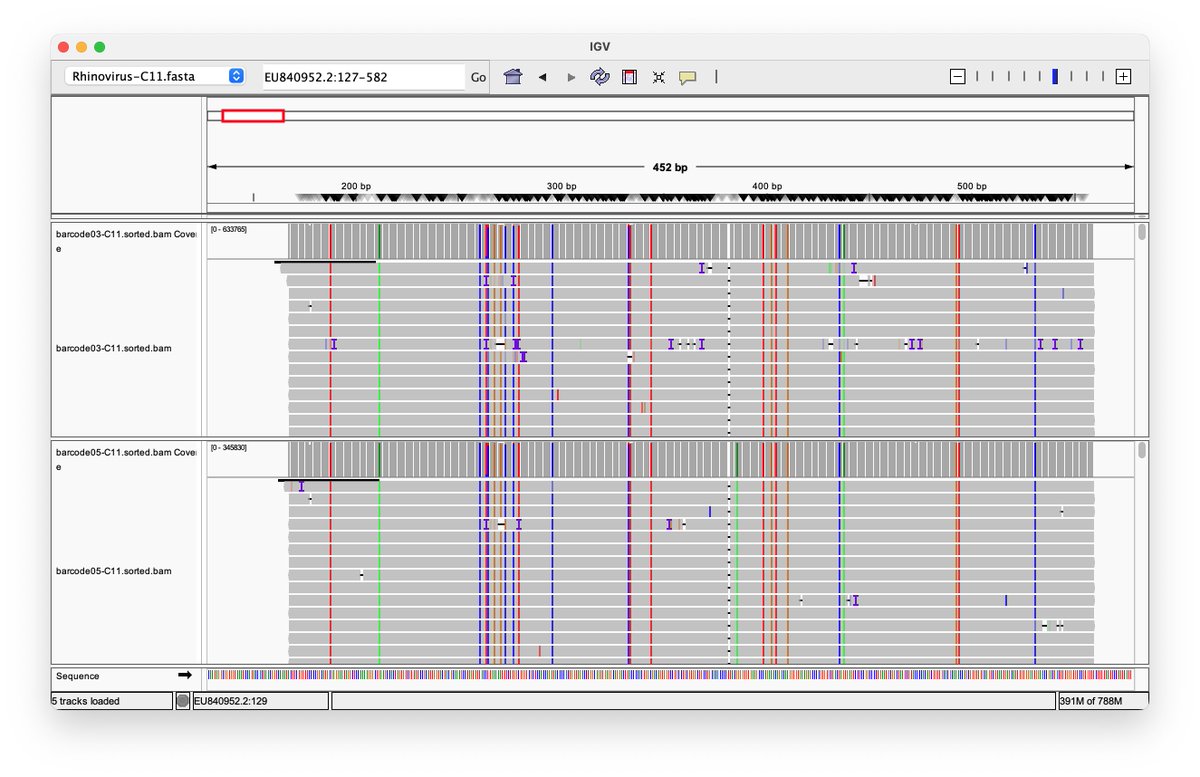
Task: Click the zoom out minus button
Action: tap(957, 77)
